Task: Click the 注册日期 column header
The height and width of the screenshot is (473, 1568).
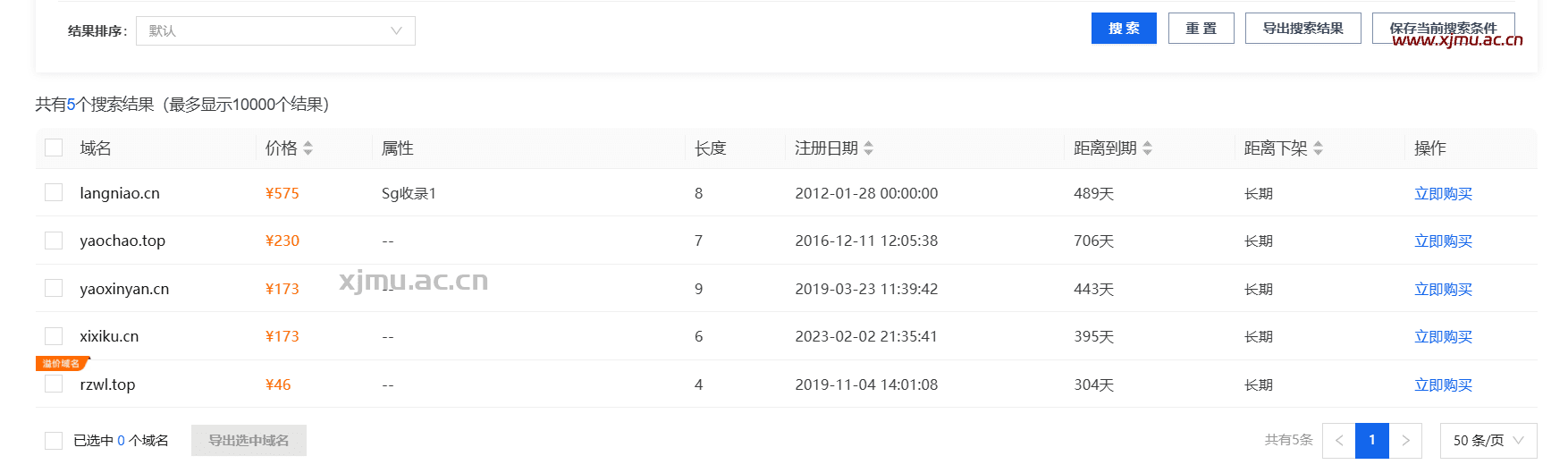Action: (x=827, y=148)
